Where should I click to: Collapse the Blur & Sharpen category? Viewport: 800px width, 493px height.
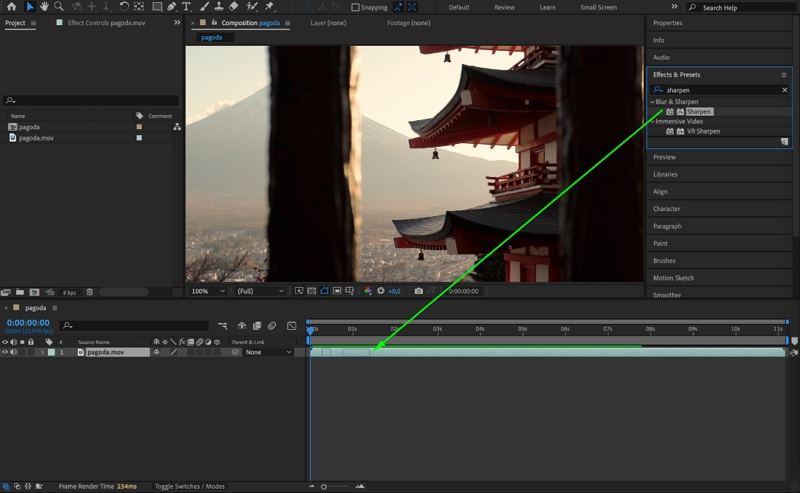(653, 102)
